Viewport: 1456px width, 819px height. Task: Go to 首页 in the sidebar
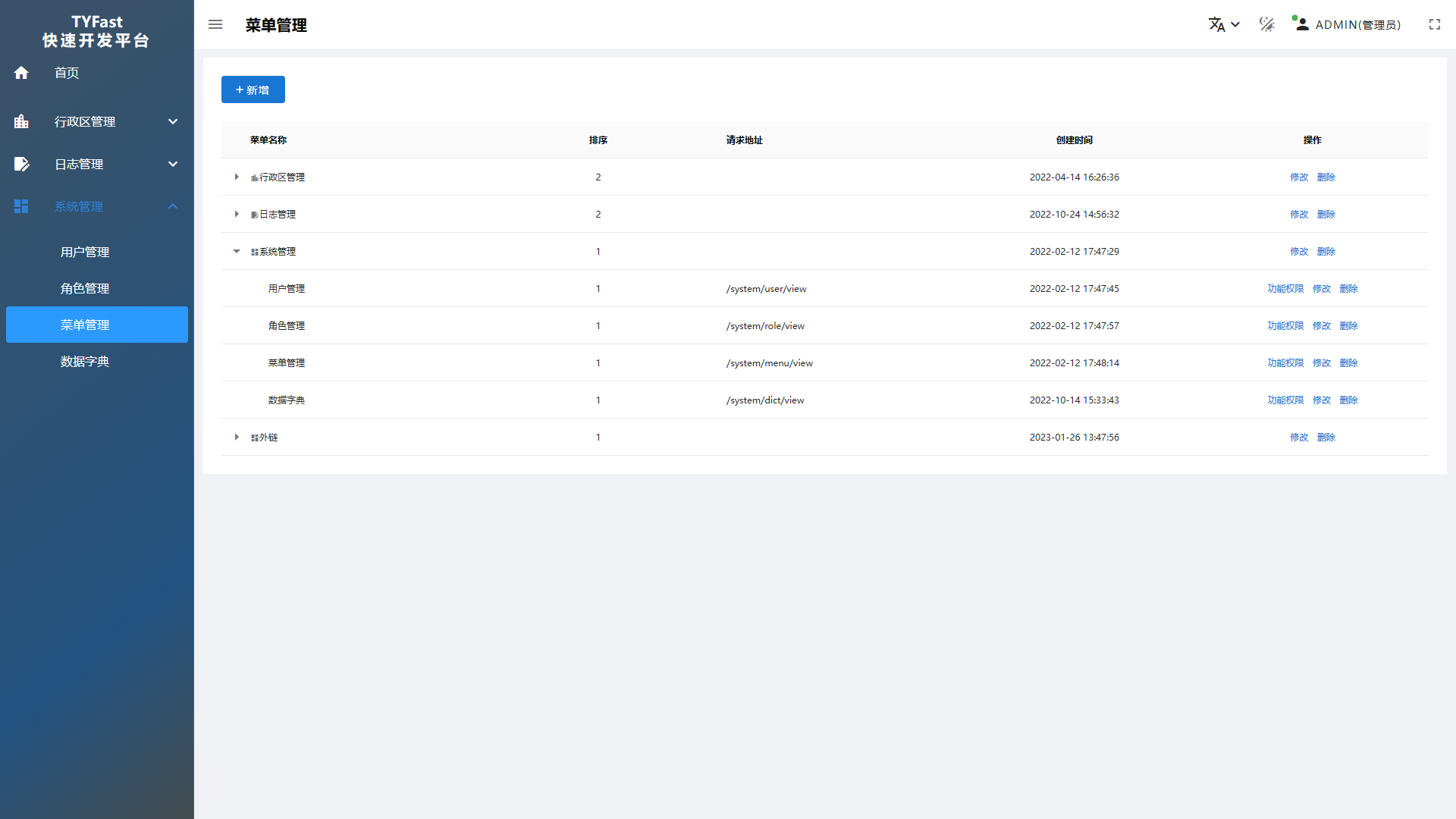pyautogui.click(x=67, y=73)
